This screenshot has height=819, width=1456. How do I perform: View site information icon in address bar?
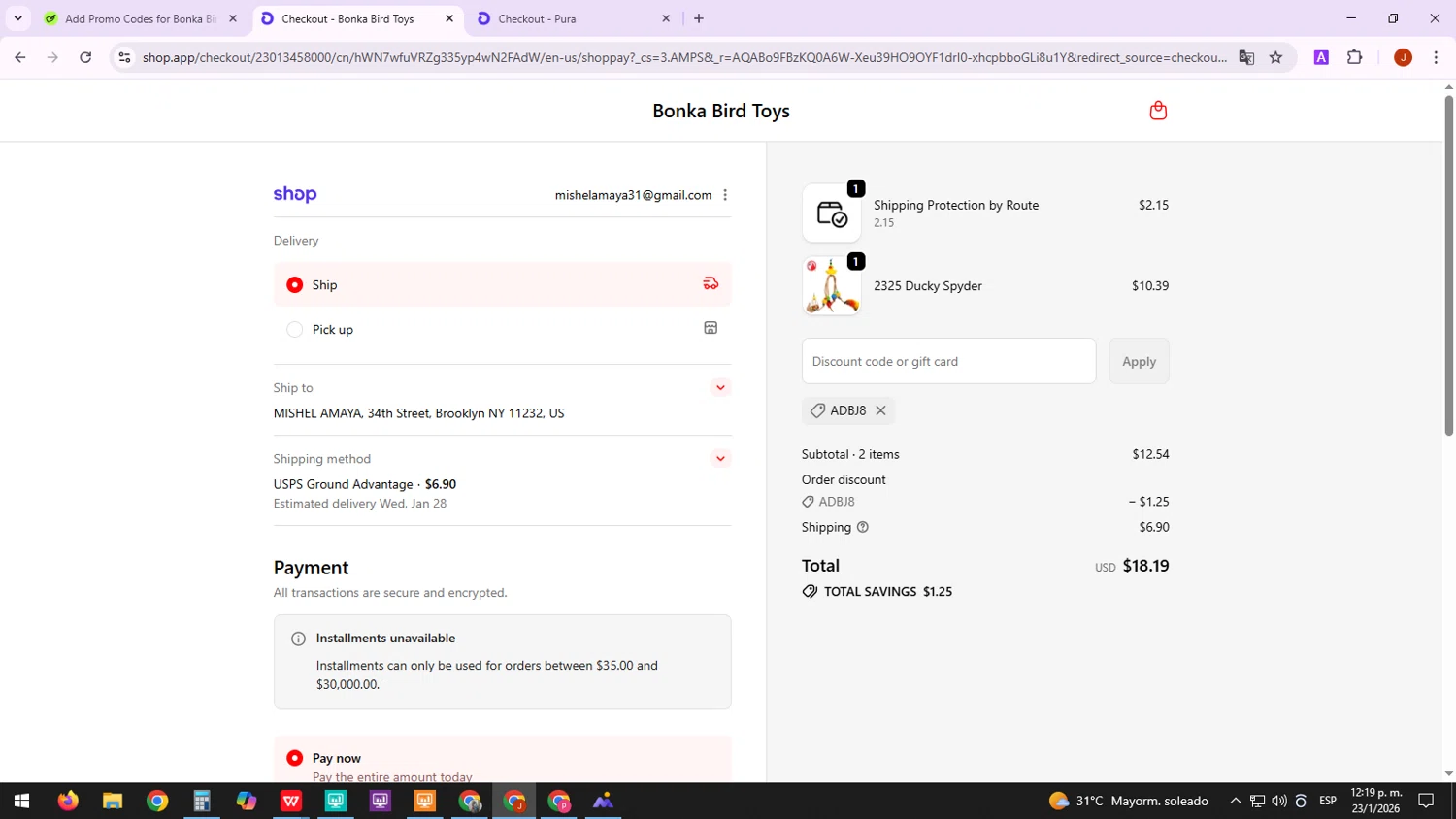[x=124, y=57]
